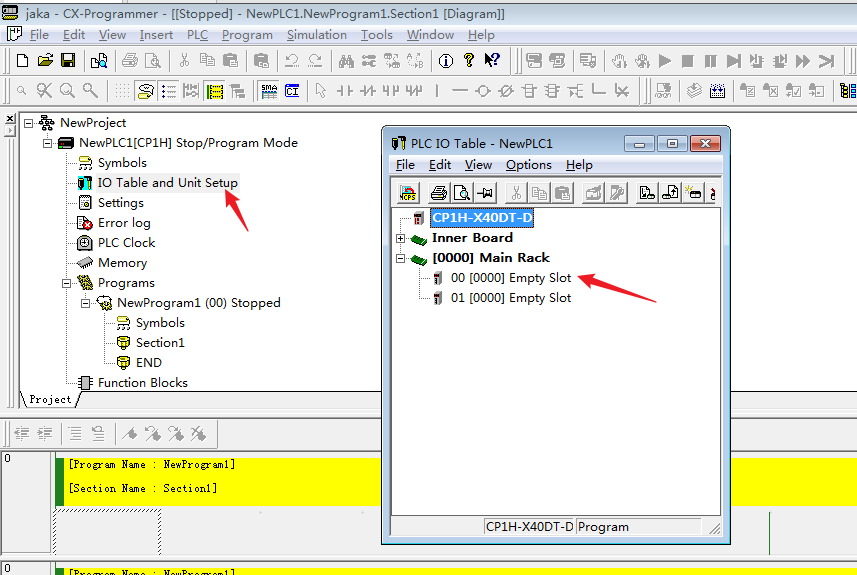857x575 pixels.
Task: Collapse the [0000] Main Rack node
Action: coord(401,258)
